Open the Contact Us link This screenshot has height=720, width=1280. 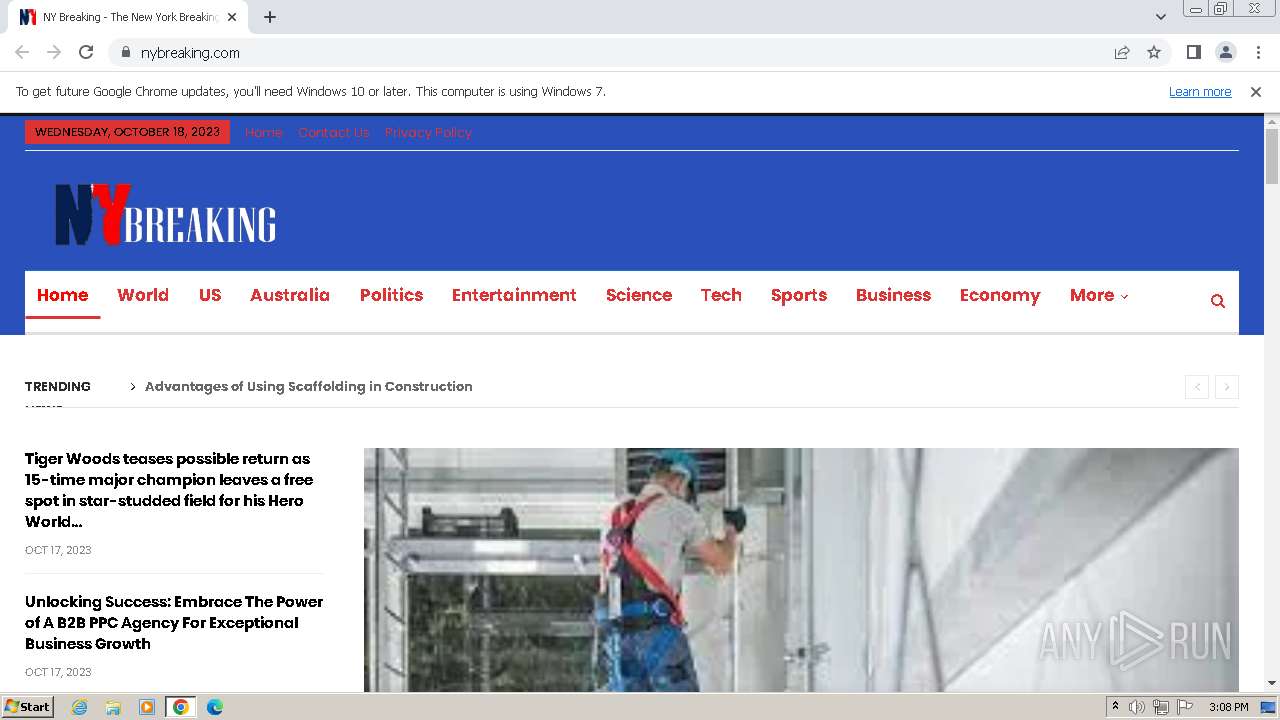(x=334, y=132)
